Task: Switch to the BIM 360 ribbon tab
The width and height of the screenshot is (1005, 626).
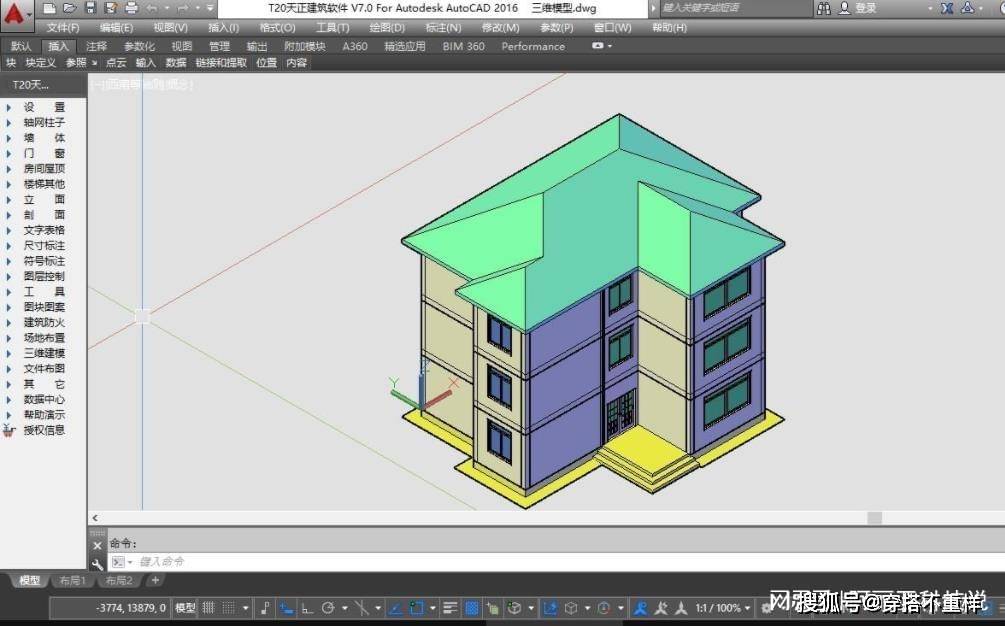Action: pyautogui.click(x=463, y=46)
